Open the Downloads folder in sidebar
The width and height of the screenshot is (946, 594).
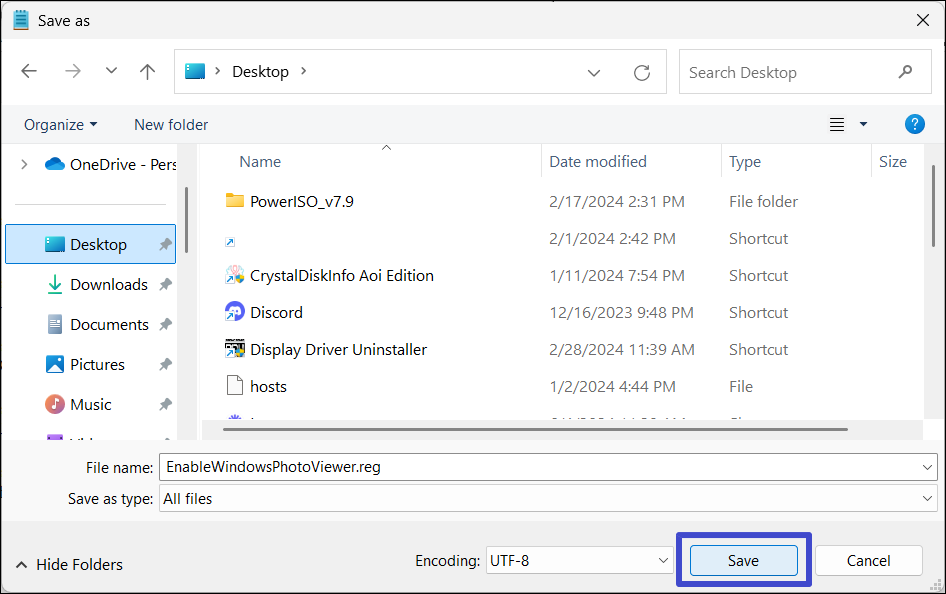click(108, 285)
